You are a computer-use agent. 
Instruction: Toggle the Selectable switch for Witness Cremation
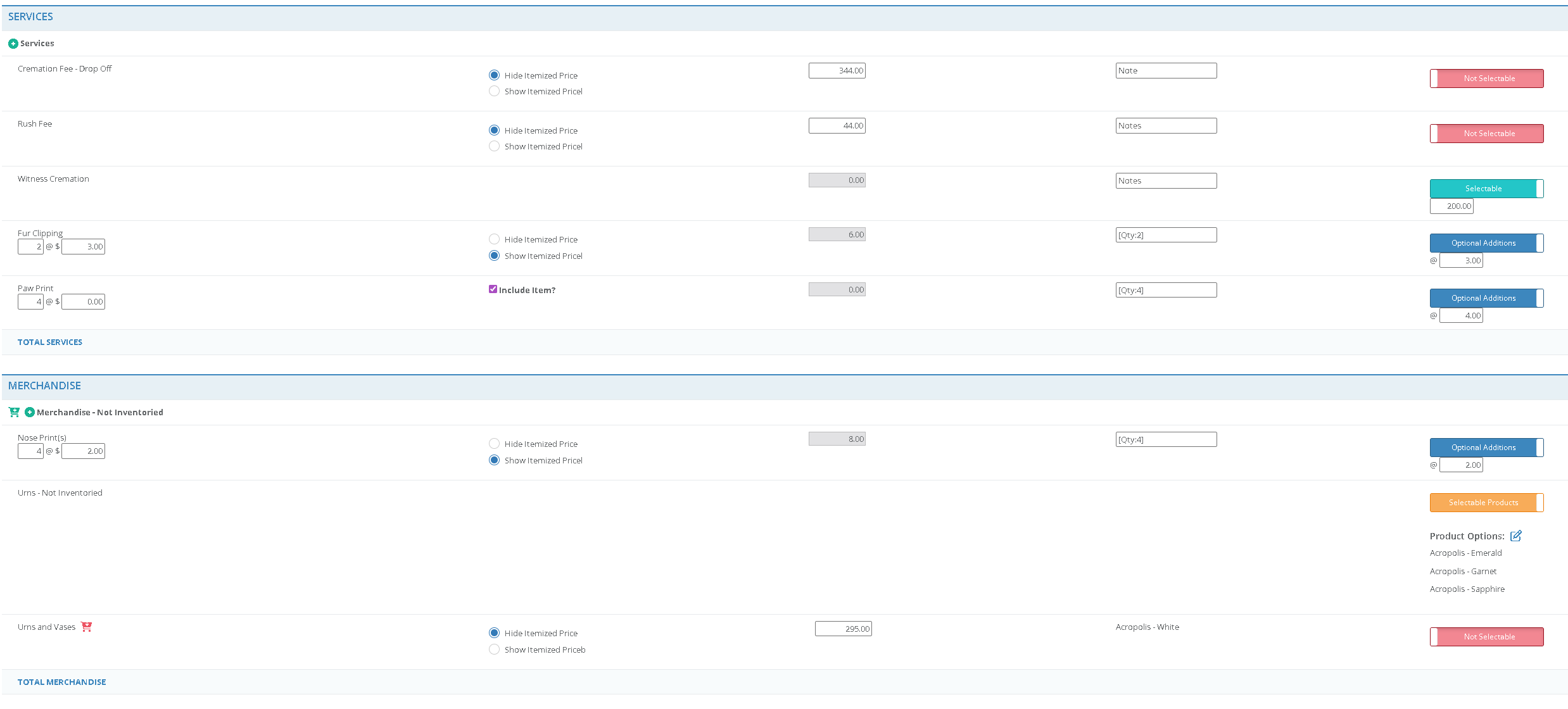(x=1486, y=189)
